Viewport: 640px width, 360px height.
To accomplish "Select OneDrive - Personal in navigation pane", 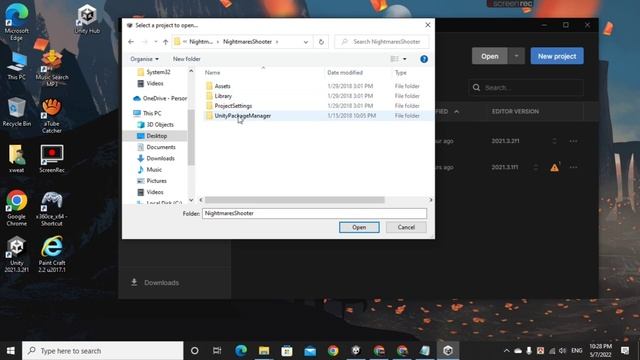I will point(160,98).
